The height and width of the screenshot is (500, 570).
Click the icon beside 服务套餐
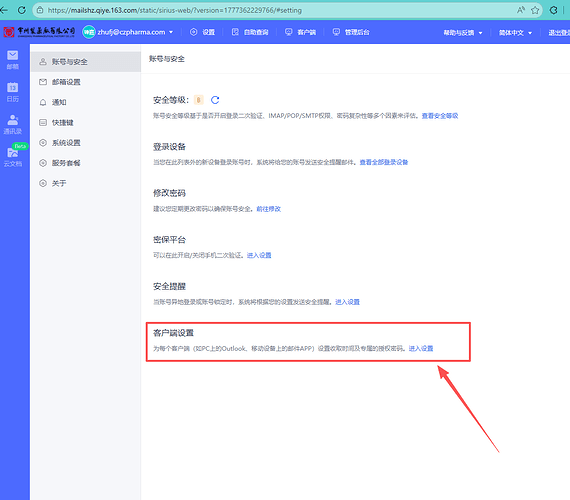[43, 163]
